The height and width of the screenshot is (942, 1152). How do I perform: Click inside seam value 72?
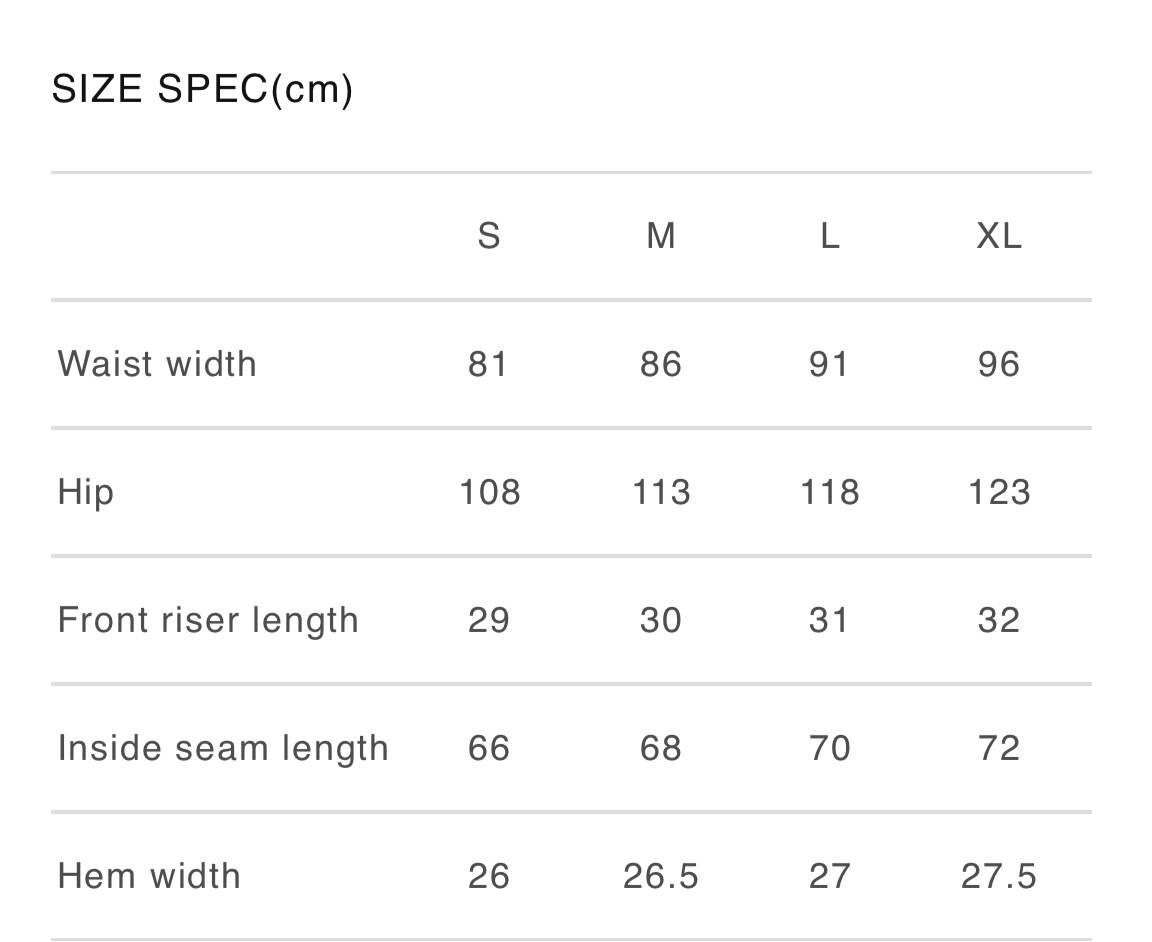pos(999,748)
